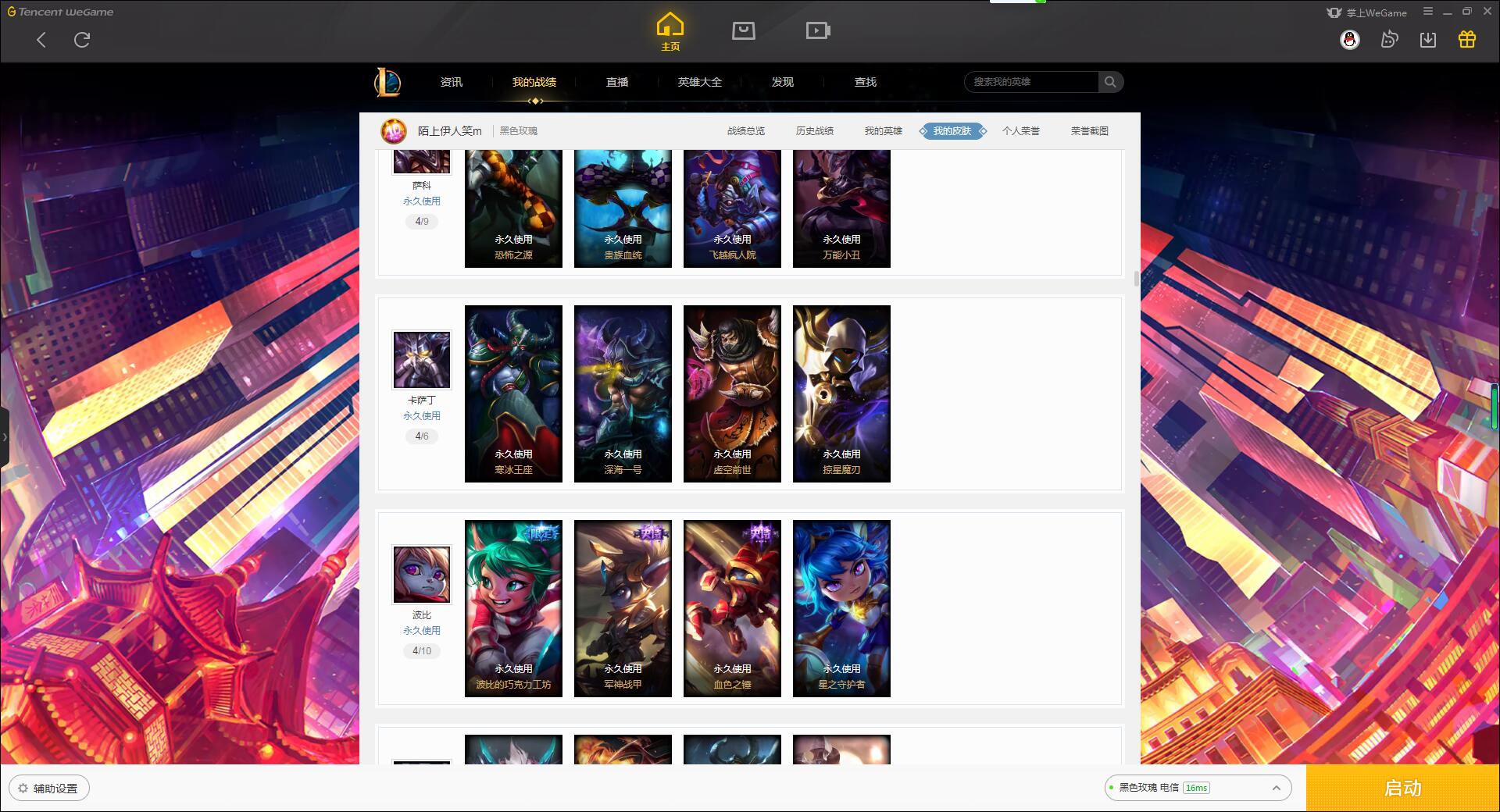Open the 寒冰王座 skin card

[513, 394]
